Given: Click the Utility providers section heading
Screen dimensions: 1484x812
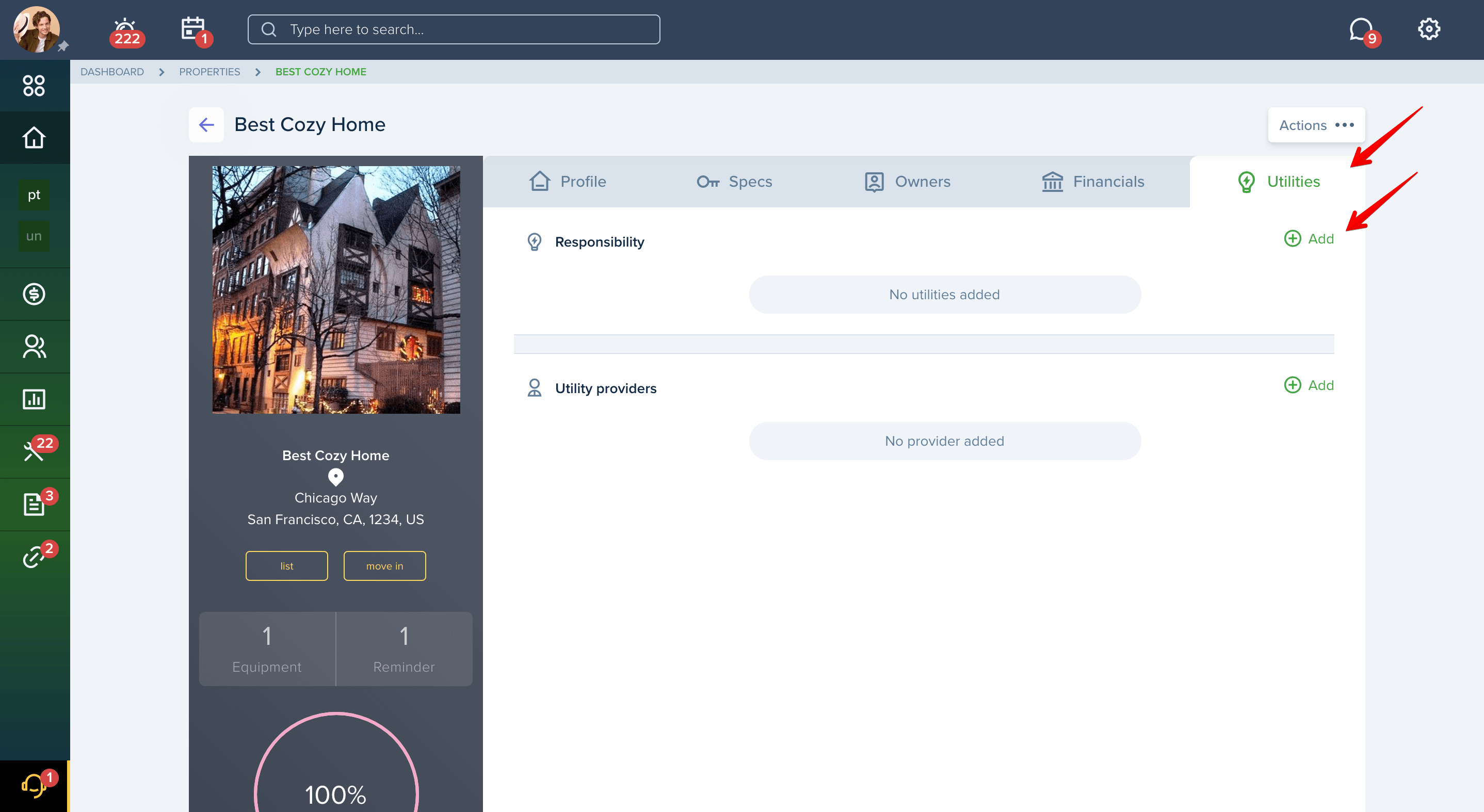Looking at the screenshot, I should click(x=606, y=388).
